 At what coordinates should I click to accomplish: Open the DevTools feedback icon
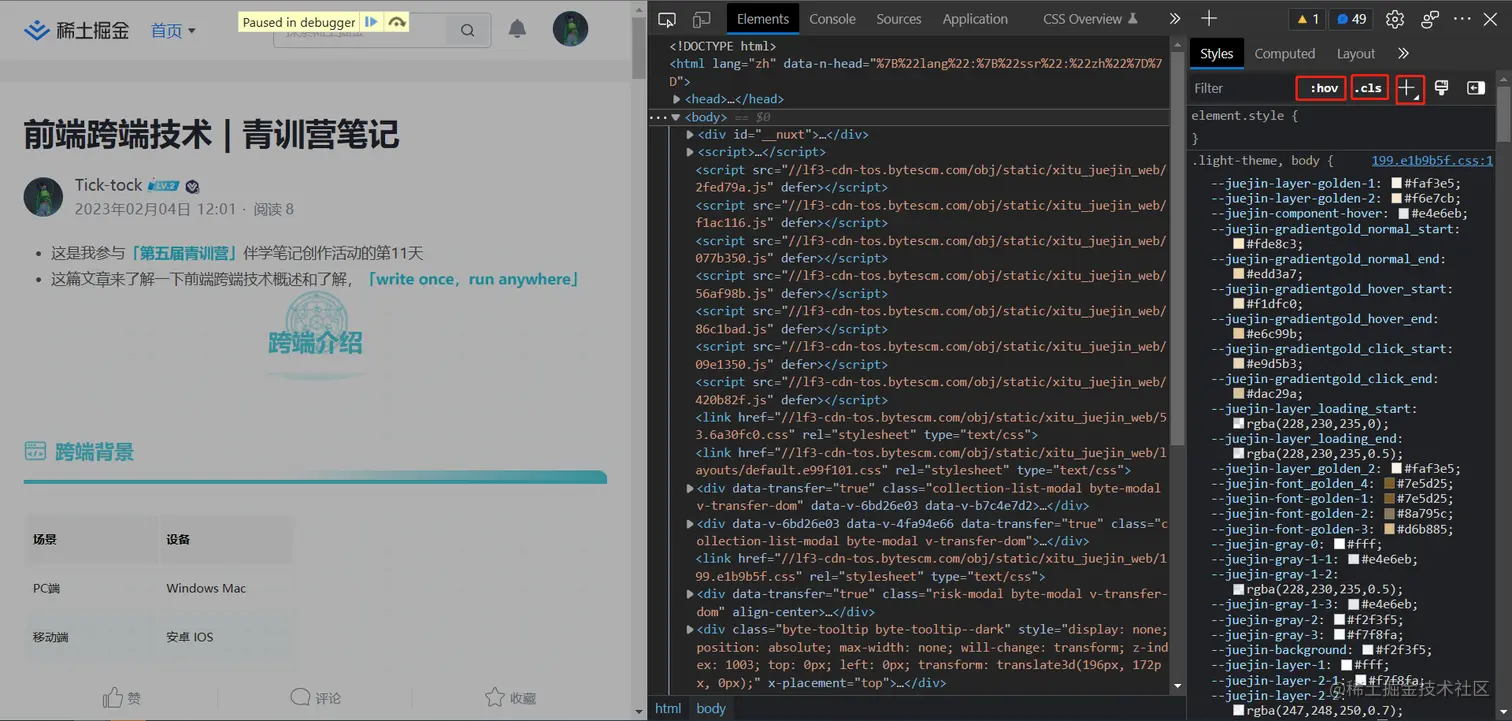(1430, 19)
